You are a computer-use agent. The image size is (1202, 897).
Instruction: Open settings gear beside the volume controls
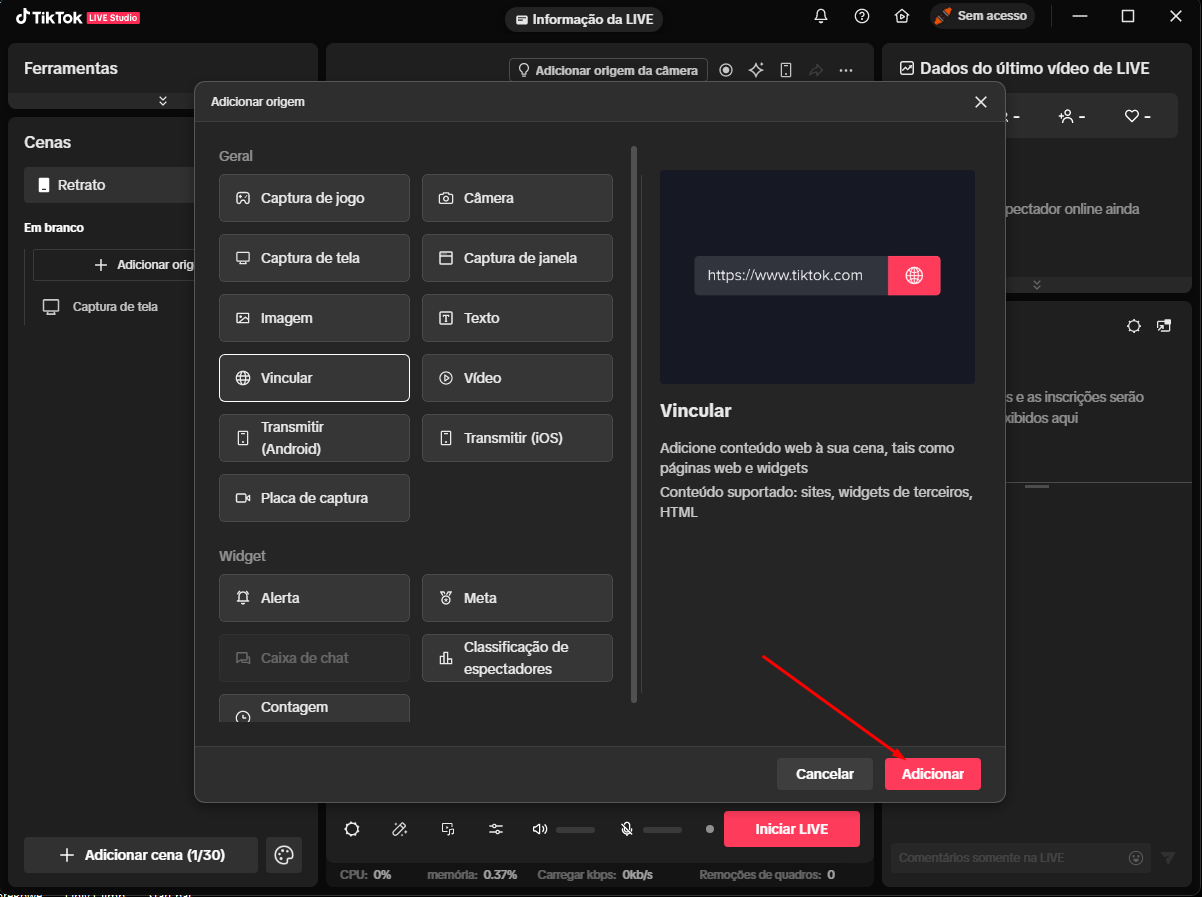click(352, 829)
